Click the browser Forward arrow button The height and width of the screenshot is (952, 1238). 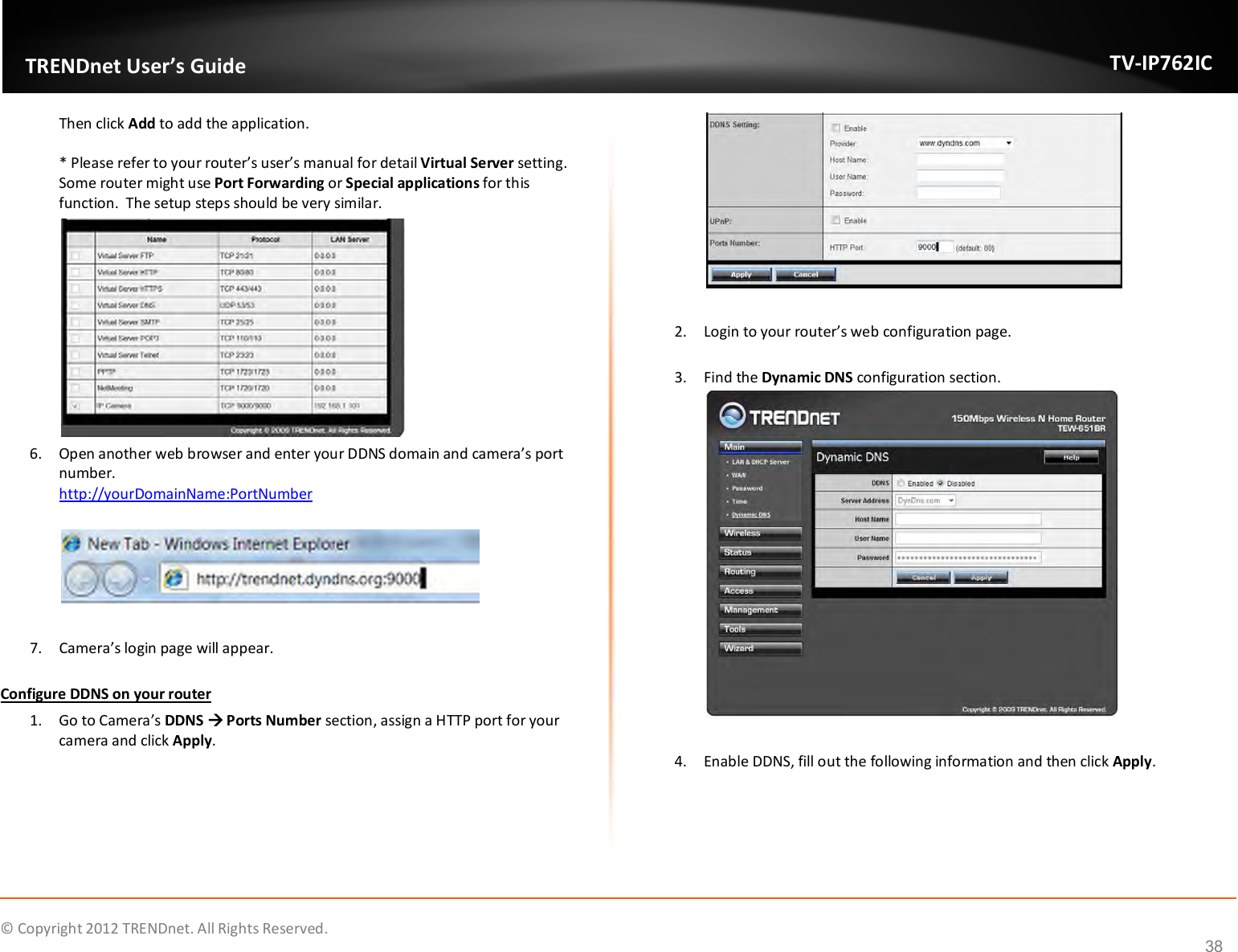tap(120, 580)
